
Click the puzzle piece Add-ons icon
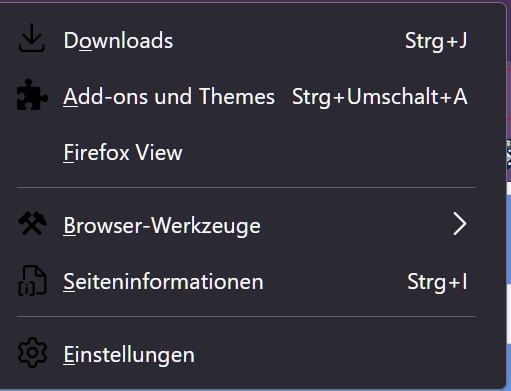tap(32, 95)
